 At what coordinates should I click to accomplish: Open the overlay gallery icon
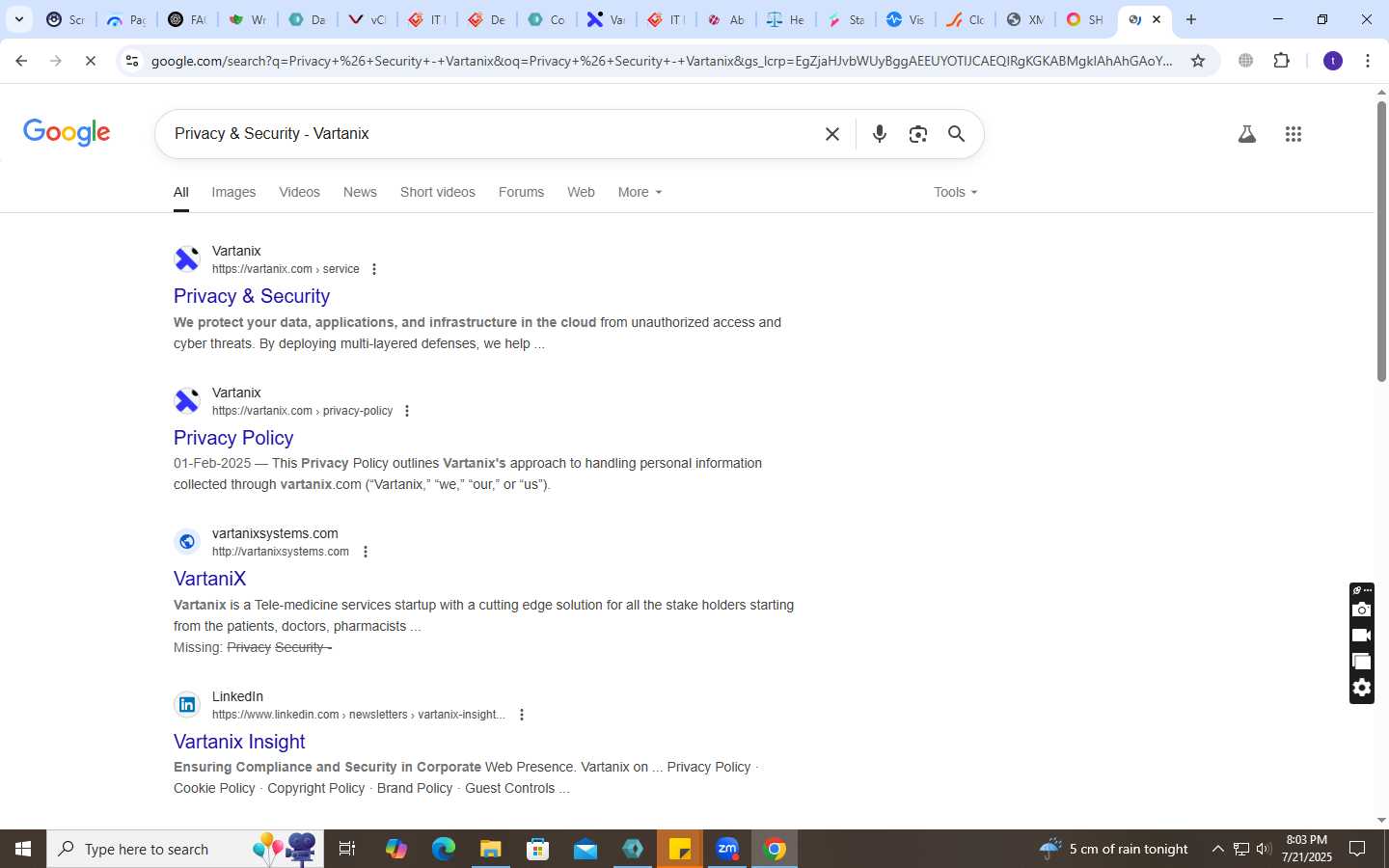tap(1361, 662)
